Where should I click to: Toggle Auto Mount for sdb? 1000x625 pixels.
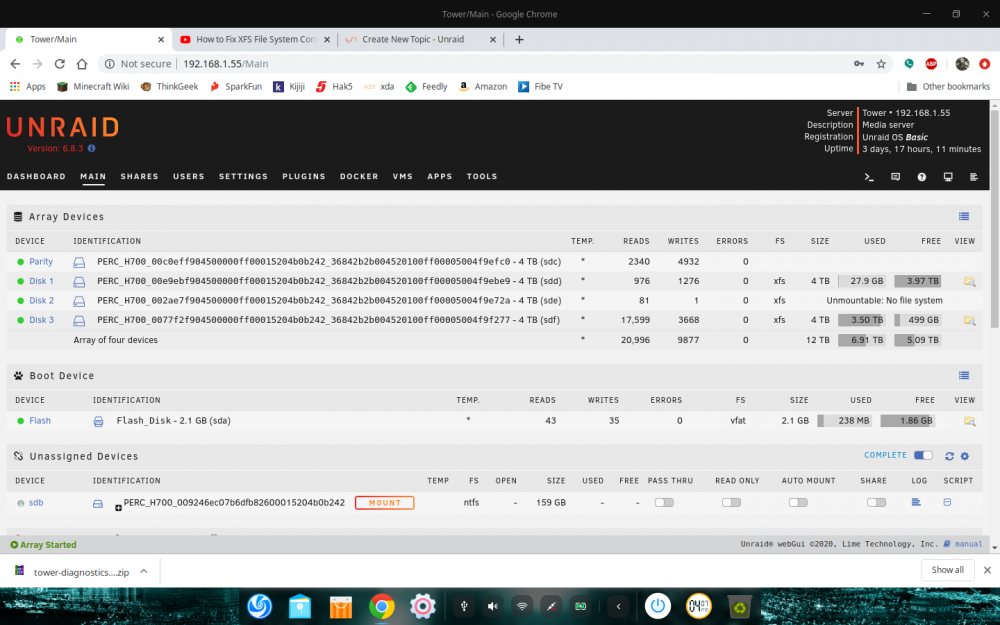click(798, 503)
